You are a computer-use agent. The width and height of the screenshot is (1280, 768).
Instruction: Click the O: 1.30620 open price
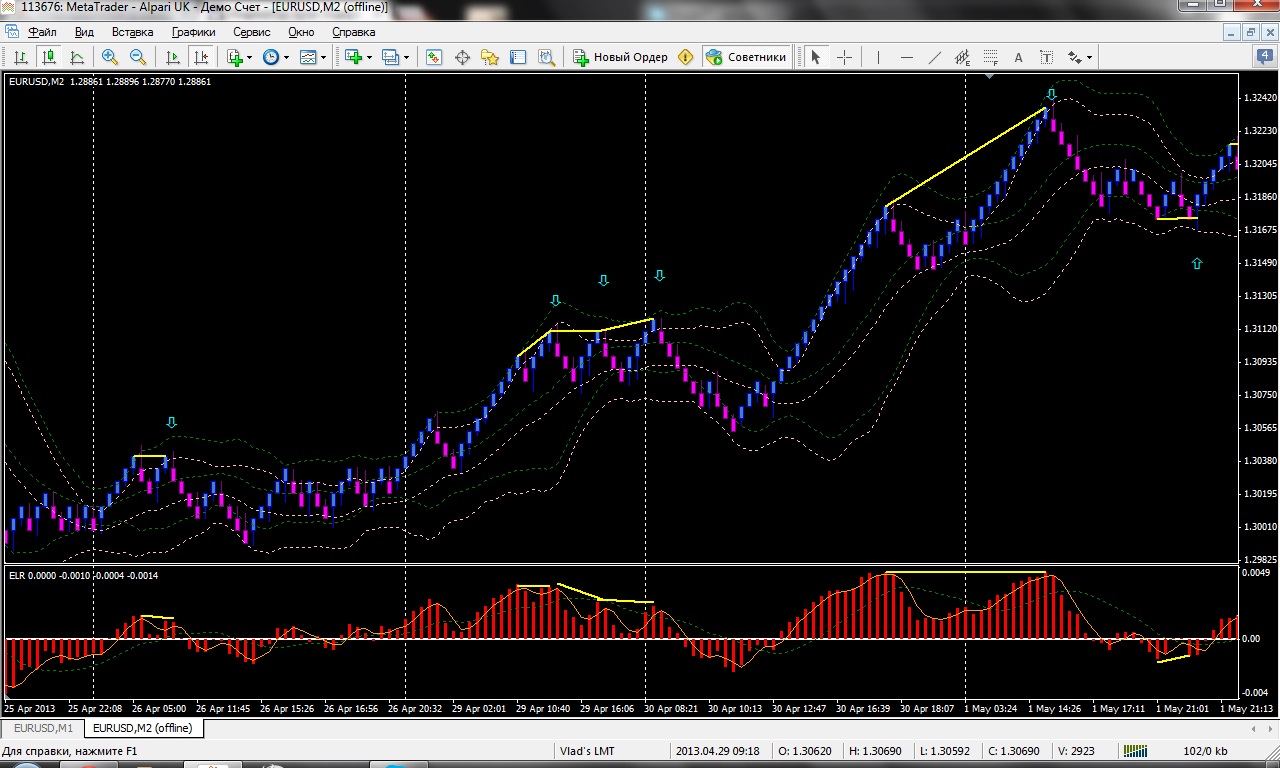(804, 751)
